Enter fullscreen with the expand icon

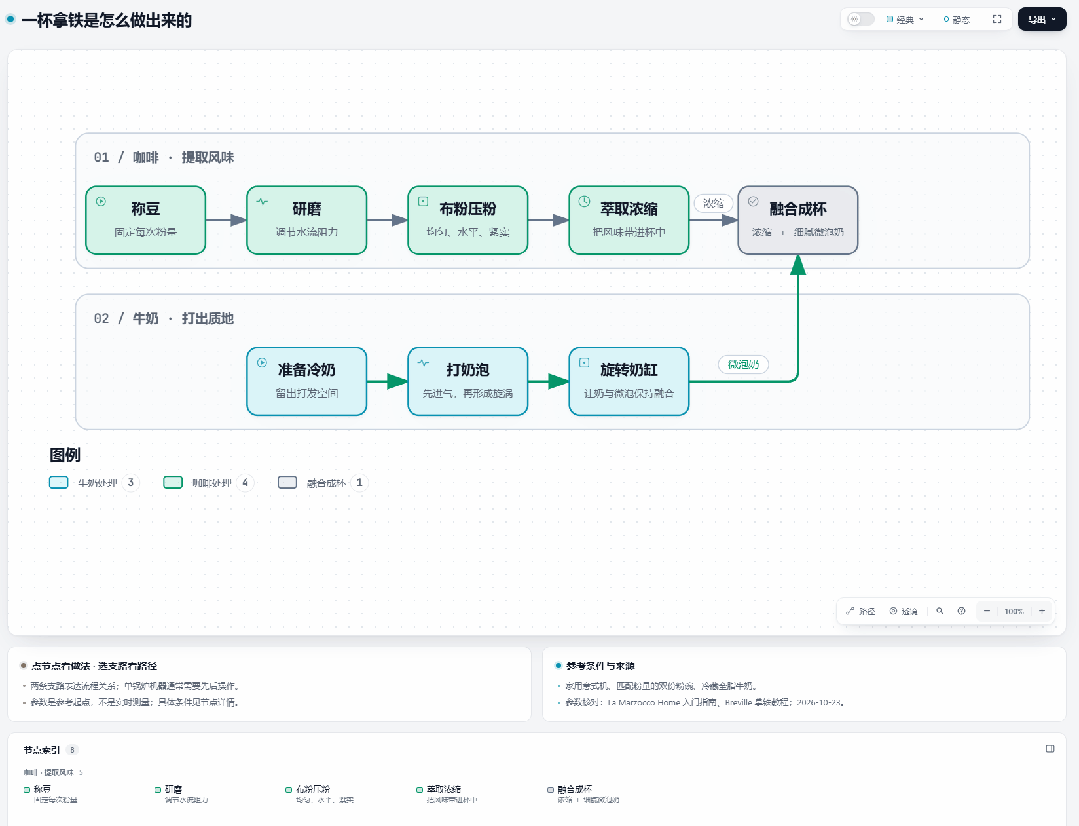(996, 19)
